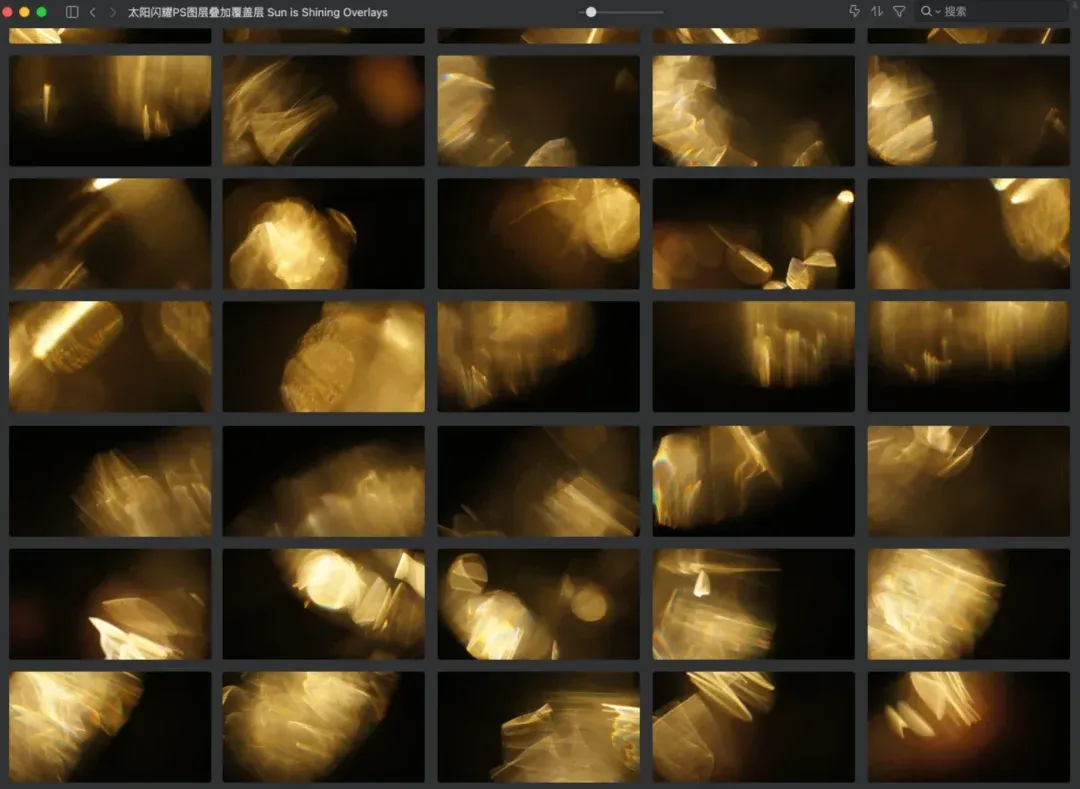Go forward with the right arrow
The width and height of the screenshot is (1080, 789).
pyautogui.click(x=112, y=12)
